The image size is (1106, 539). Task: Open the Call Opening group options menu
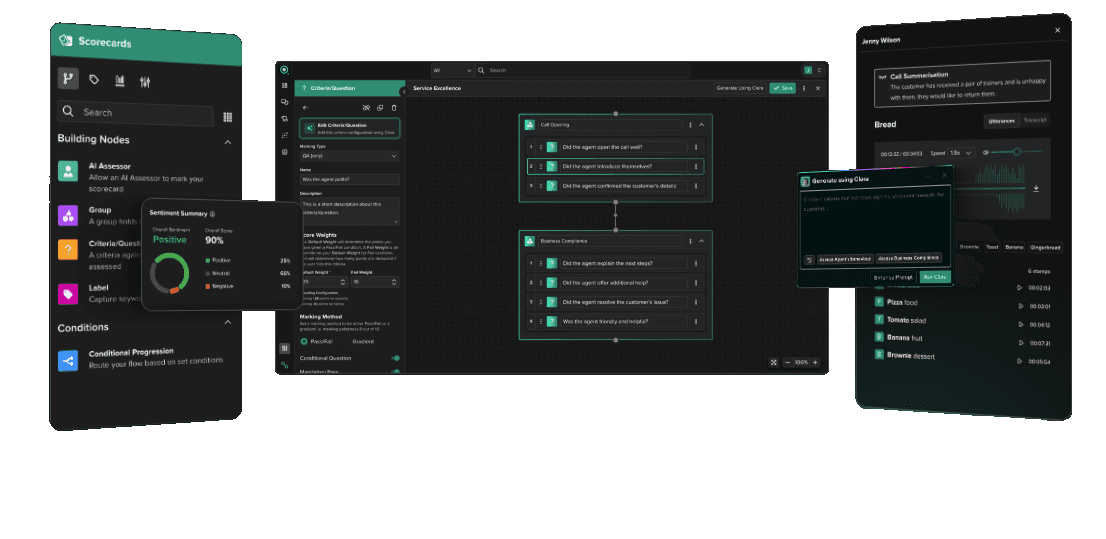coord(690,125)
